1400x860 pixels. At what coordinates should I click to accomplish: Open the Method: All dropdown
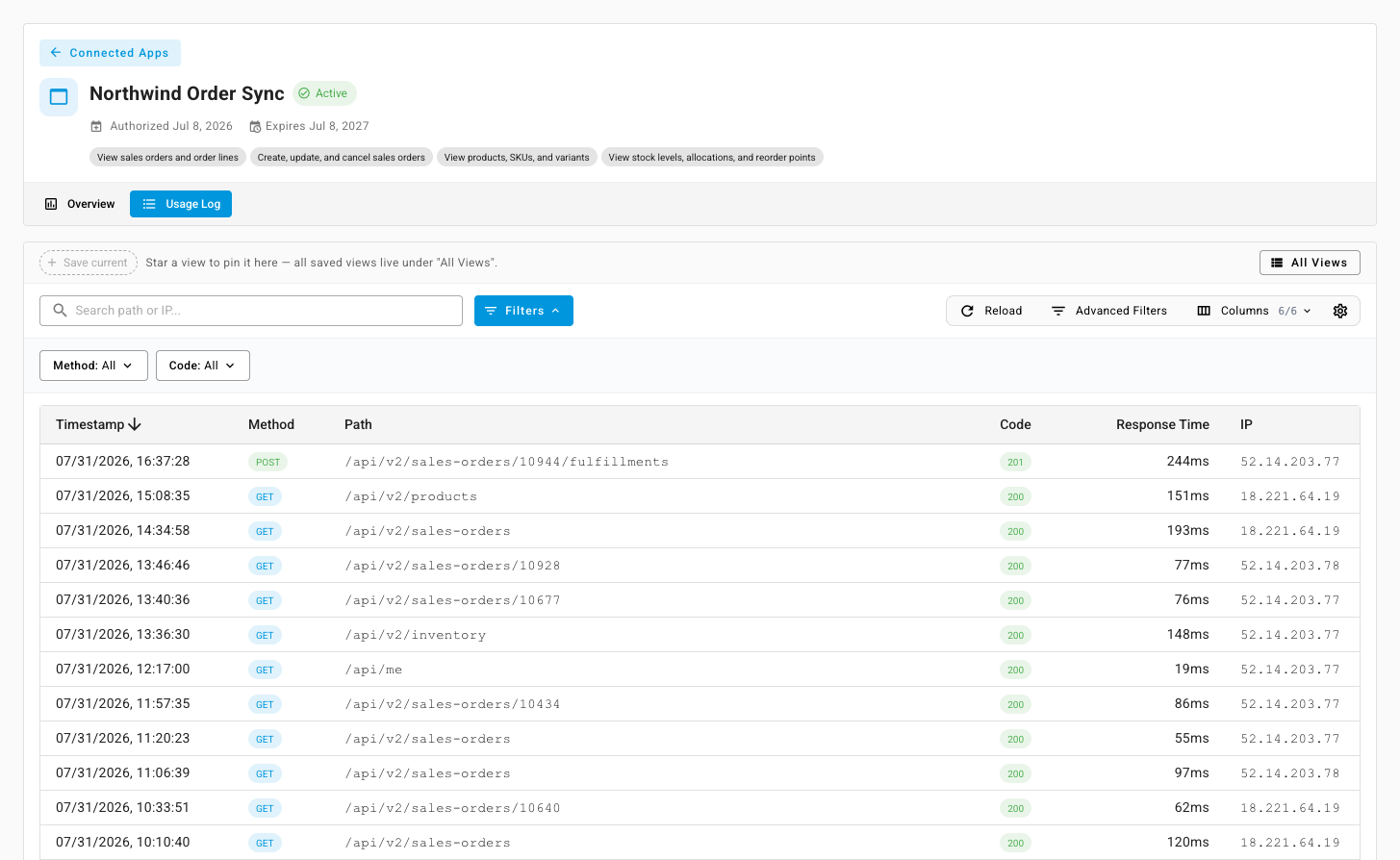coord(93,366)
